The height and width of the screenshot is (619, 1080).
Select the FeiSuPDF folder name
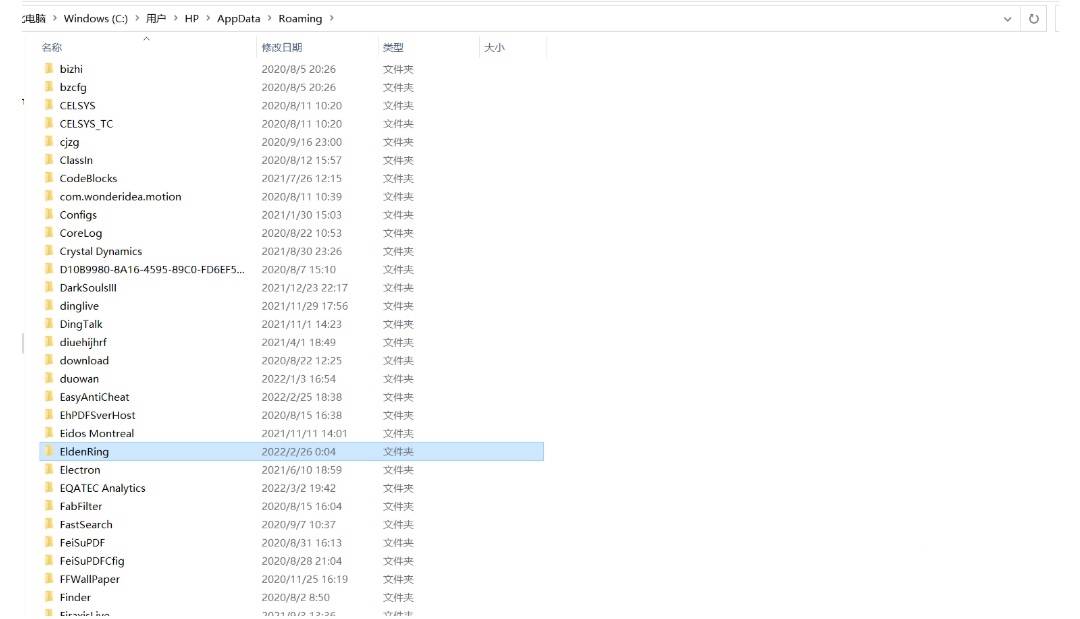pos(82,543)
